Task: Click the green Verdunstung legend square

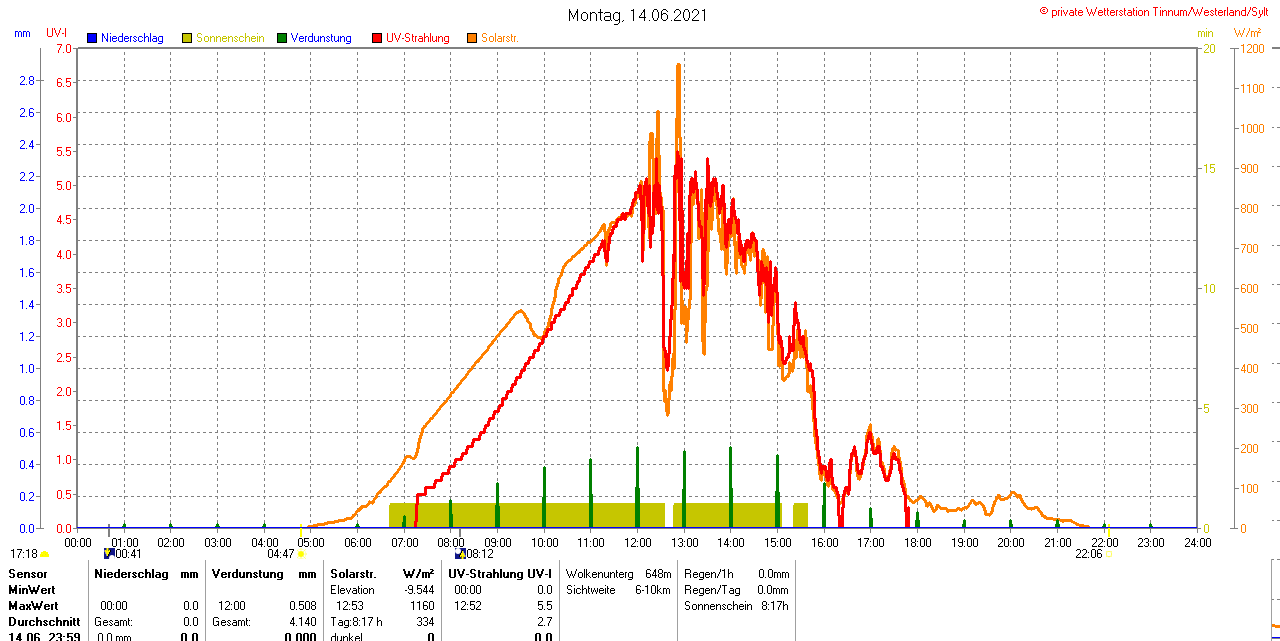Action: (282, 38)
